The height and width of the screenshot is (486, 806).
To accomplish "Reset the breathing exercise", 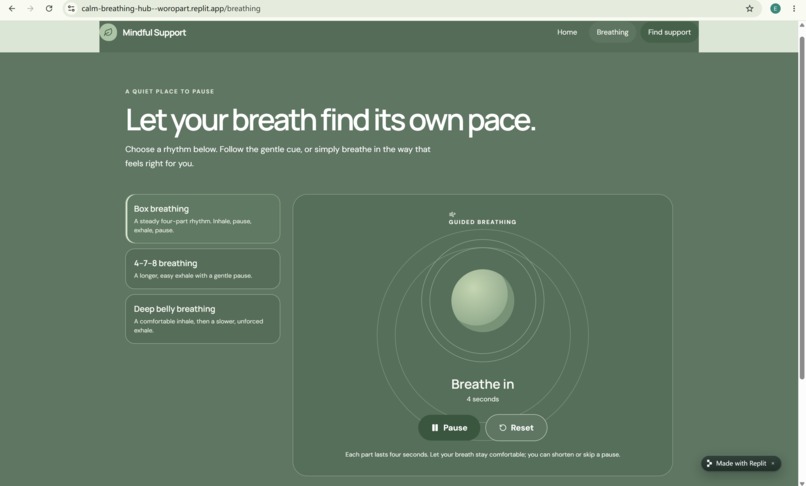I will click(x=516, y=427).
